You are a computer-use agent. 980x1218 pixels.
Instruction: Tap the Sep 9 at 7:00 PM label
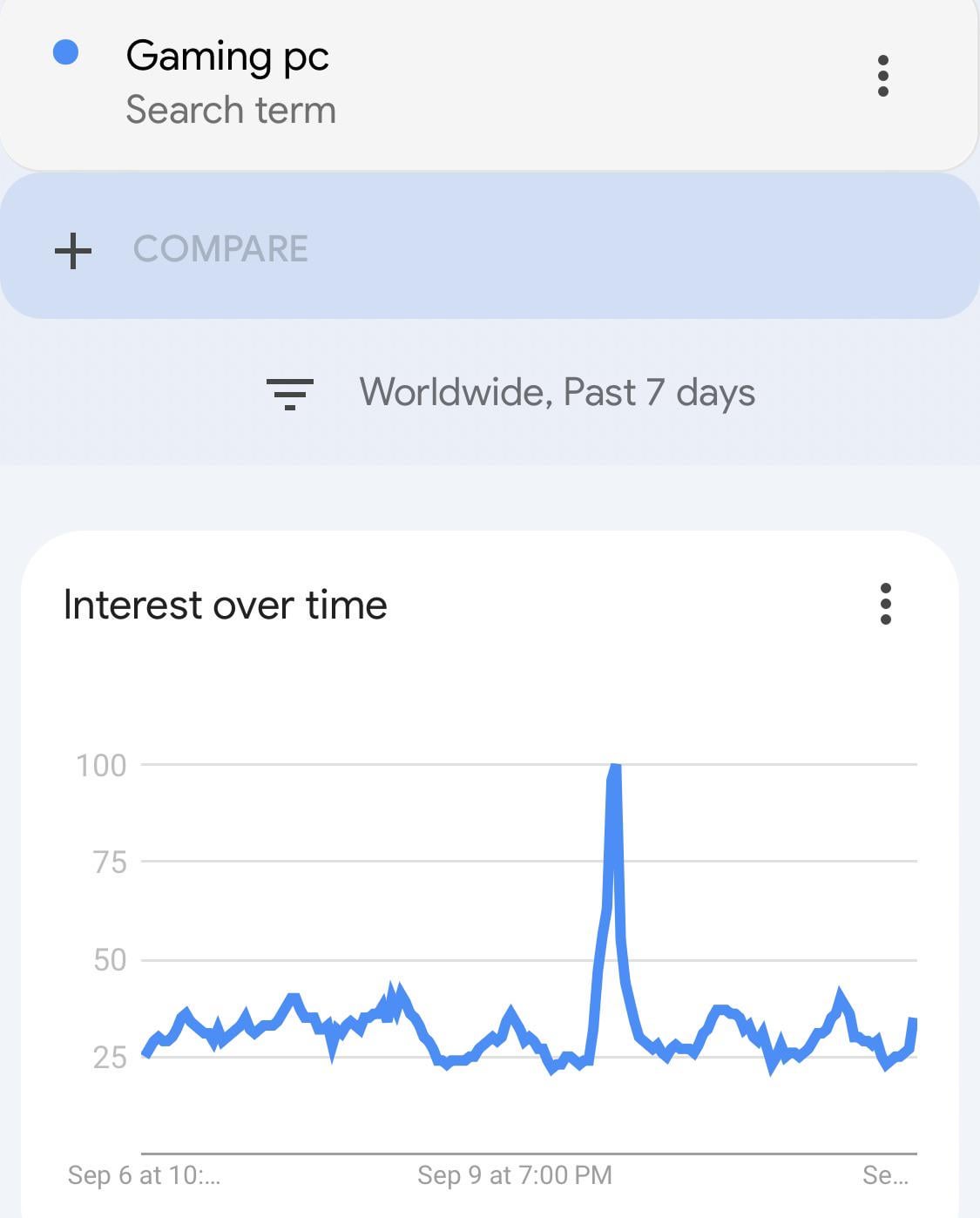point(515,1175)
